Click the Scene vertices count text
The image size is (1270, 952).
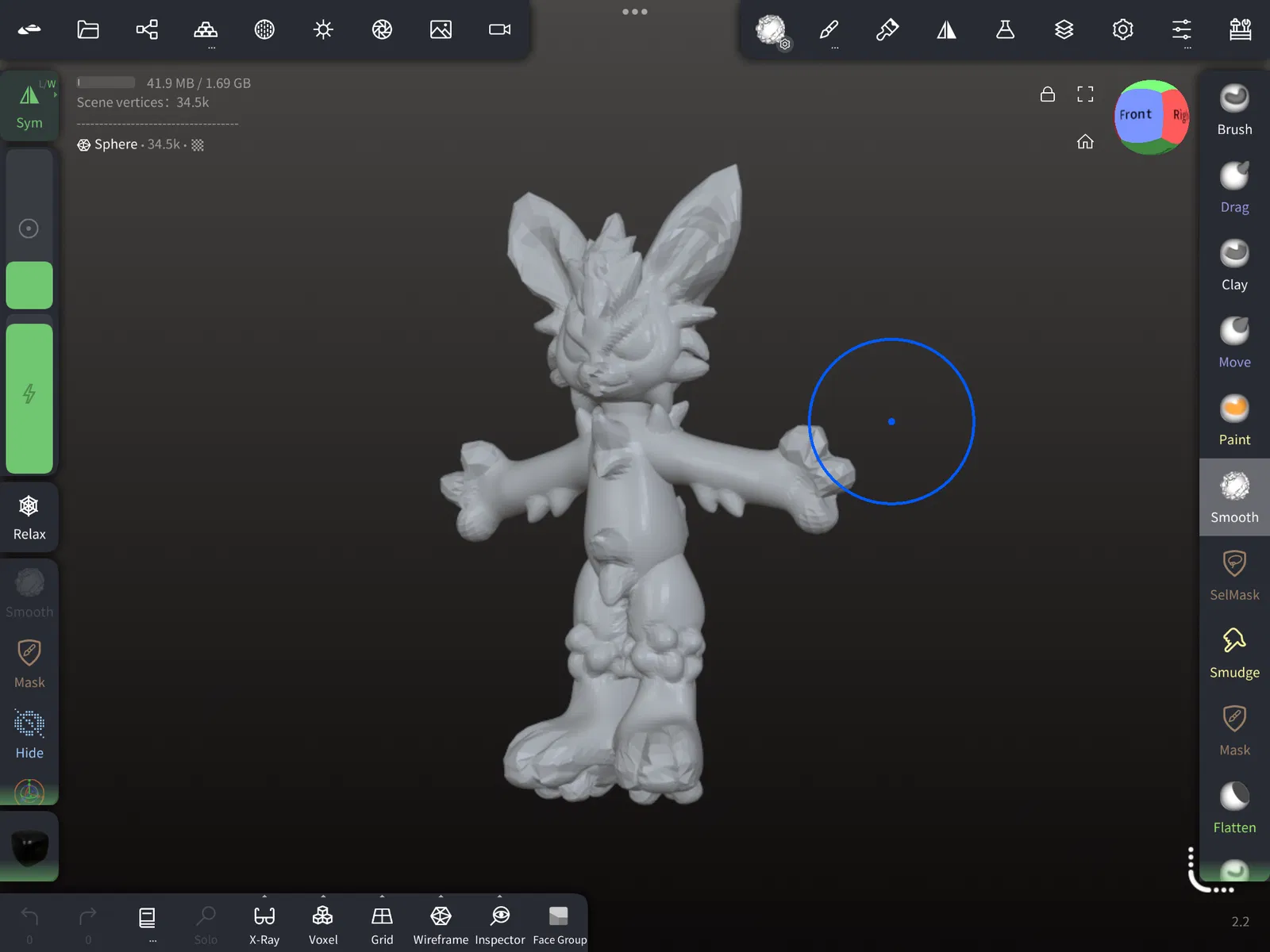pos(143,102)
